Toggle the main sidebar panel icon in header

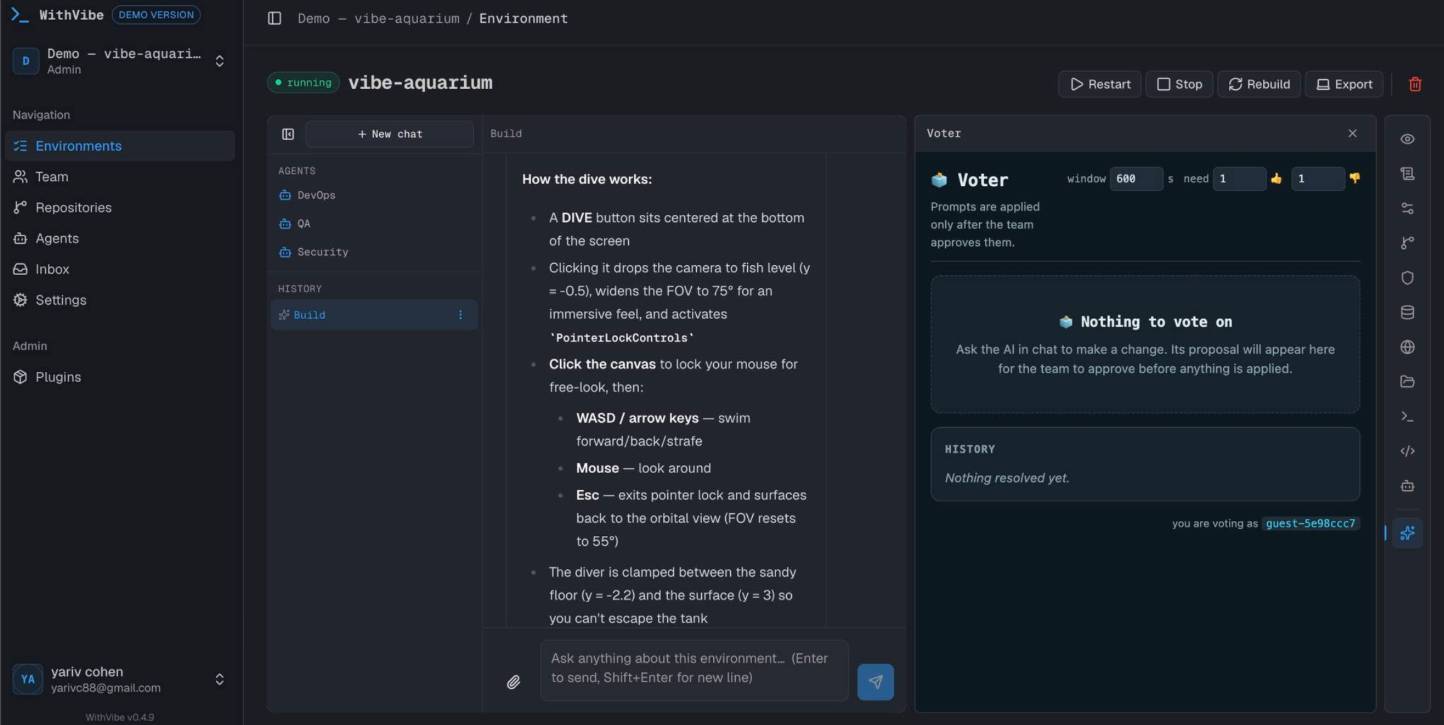pos(274,18)
